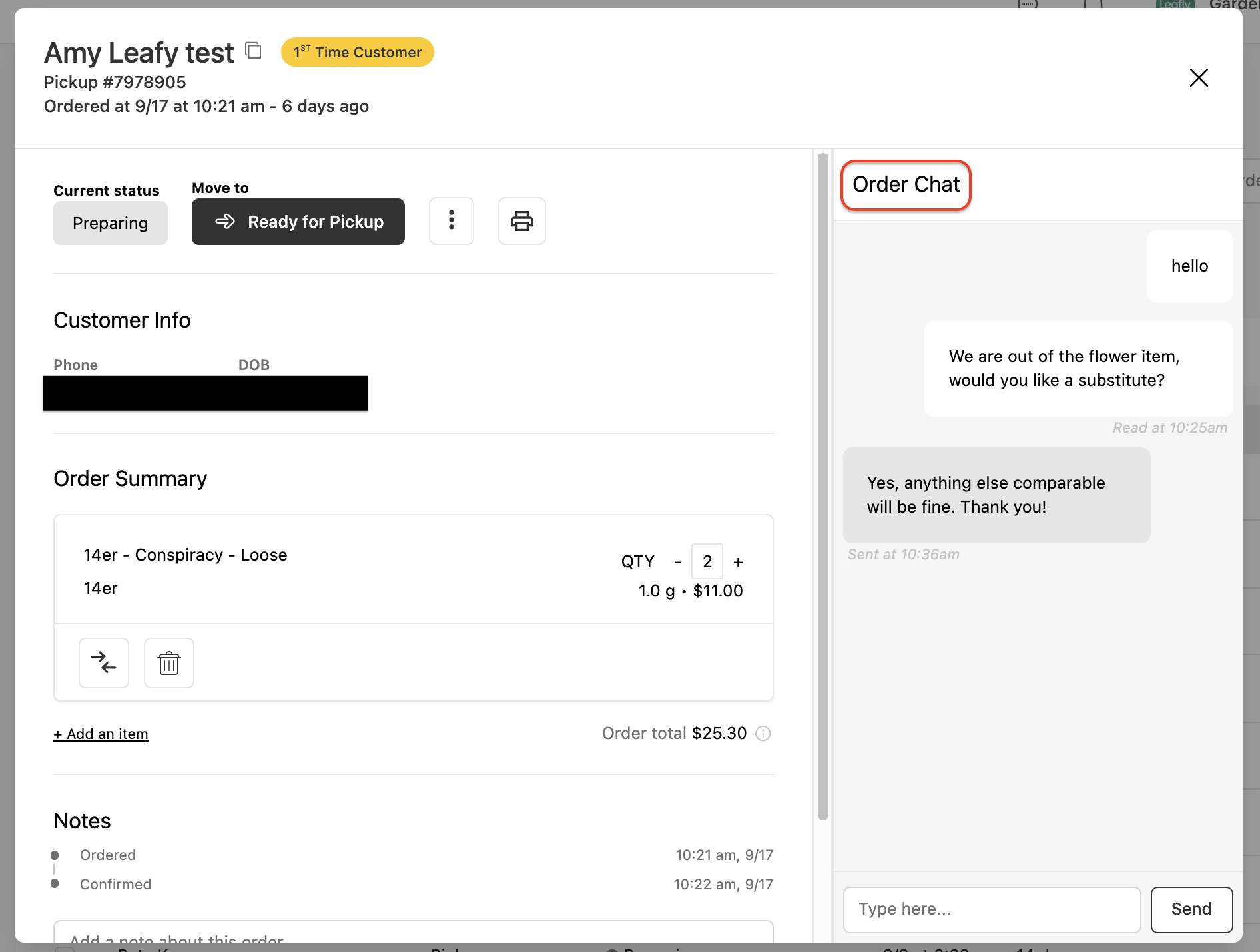Delete the 14er Conspiracy item with trash icon
This screenshot has height=952, width=1260.
pos(169,662)
